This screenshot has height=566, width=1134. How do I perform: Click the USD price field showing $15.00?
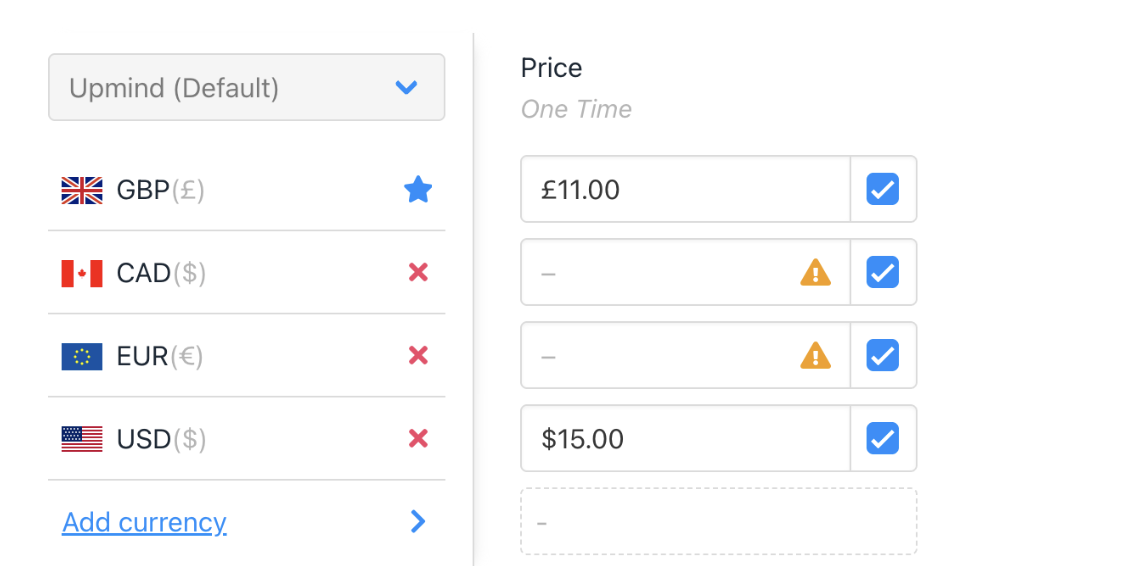coord(685,438)
